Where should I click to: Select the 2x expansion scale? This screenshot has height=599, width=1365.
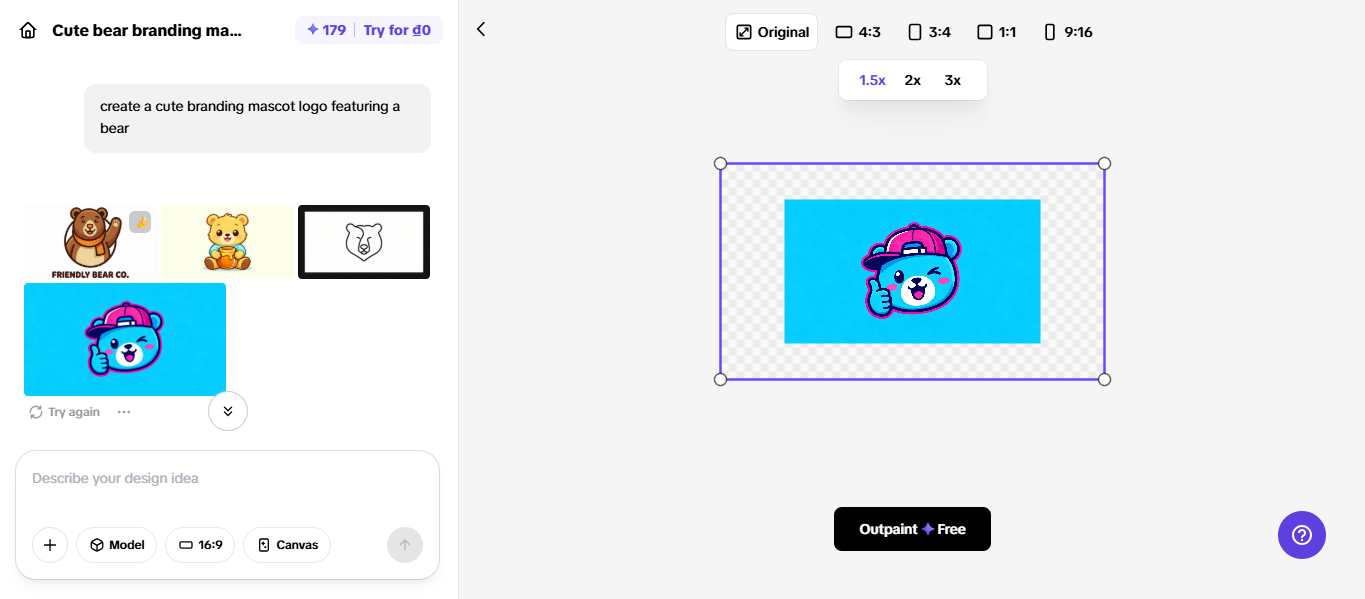click(x=912, y=80)
